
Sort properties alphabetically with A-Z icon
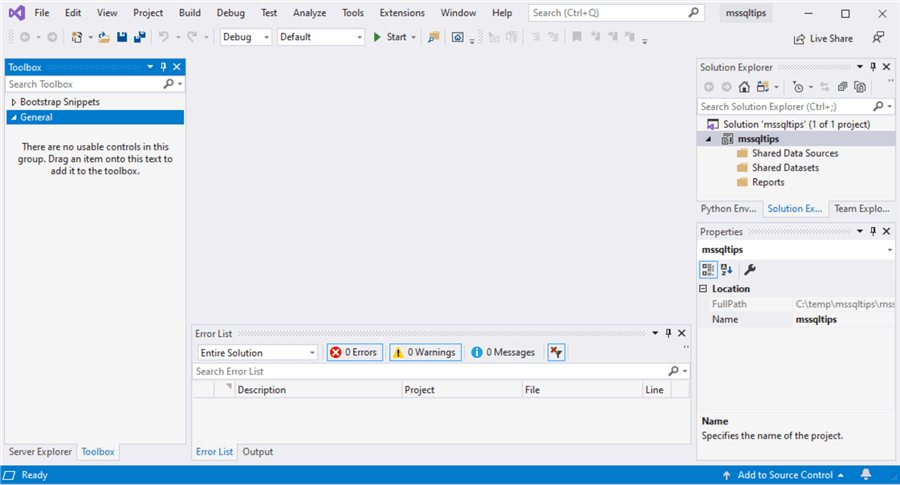tap(727, 269)
